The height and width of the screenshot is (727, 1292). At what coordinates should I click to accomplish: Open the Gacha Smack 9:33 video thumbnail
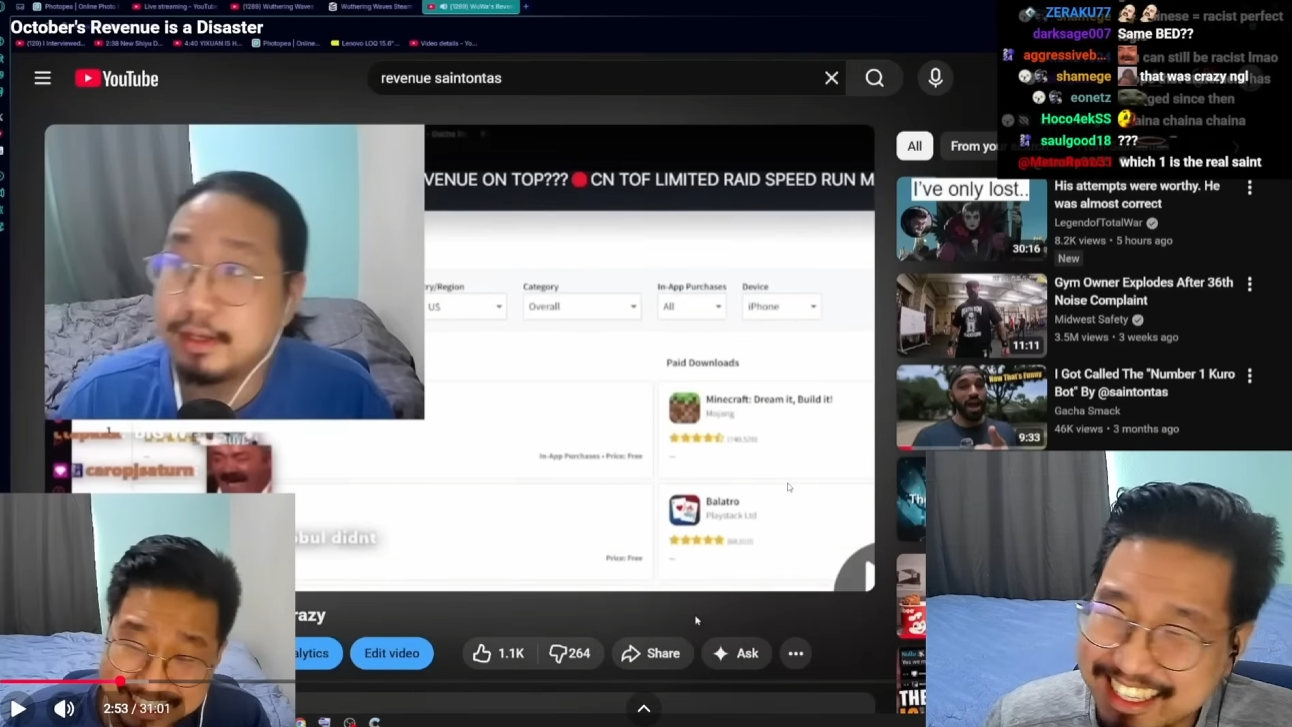coord(971,407)
